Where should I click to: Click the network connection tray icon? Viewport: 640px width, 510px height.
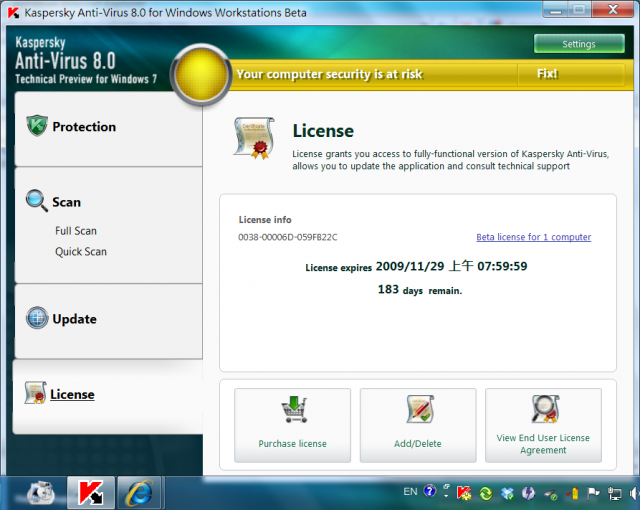pos(614,494)
